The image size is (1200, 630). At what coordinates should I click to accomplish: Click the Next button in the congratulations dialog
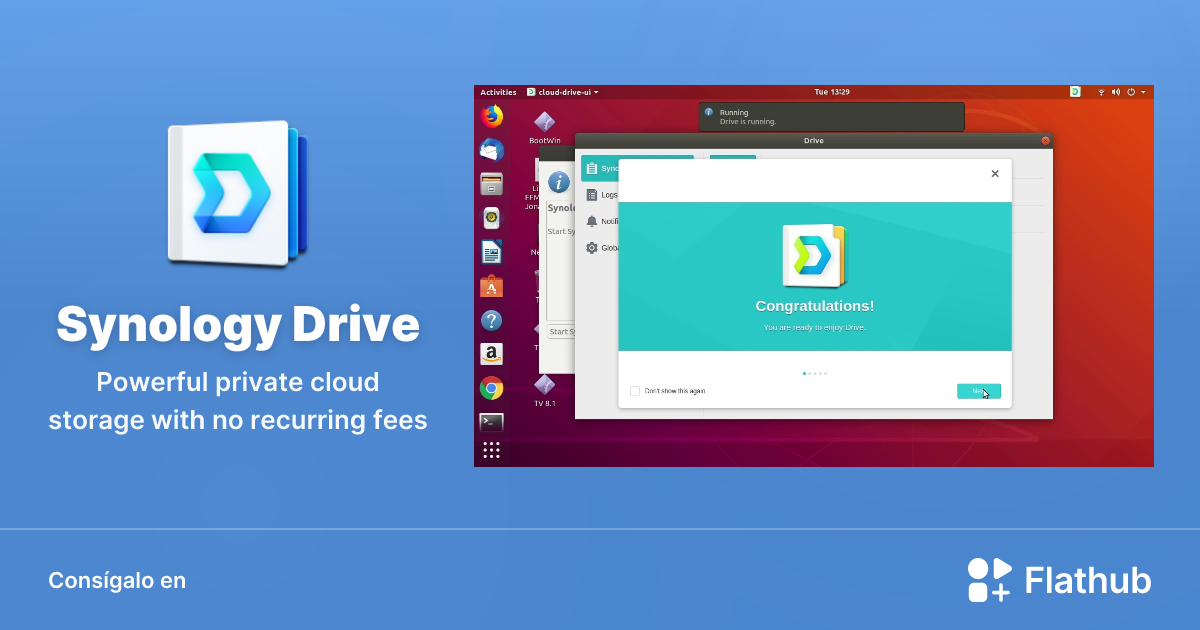(x=979, y=391)
